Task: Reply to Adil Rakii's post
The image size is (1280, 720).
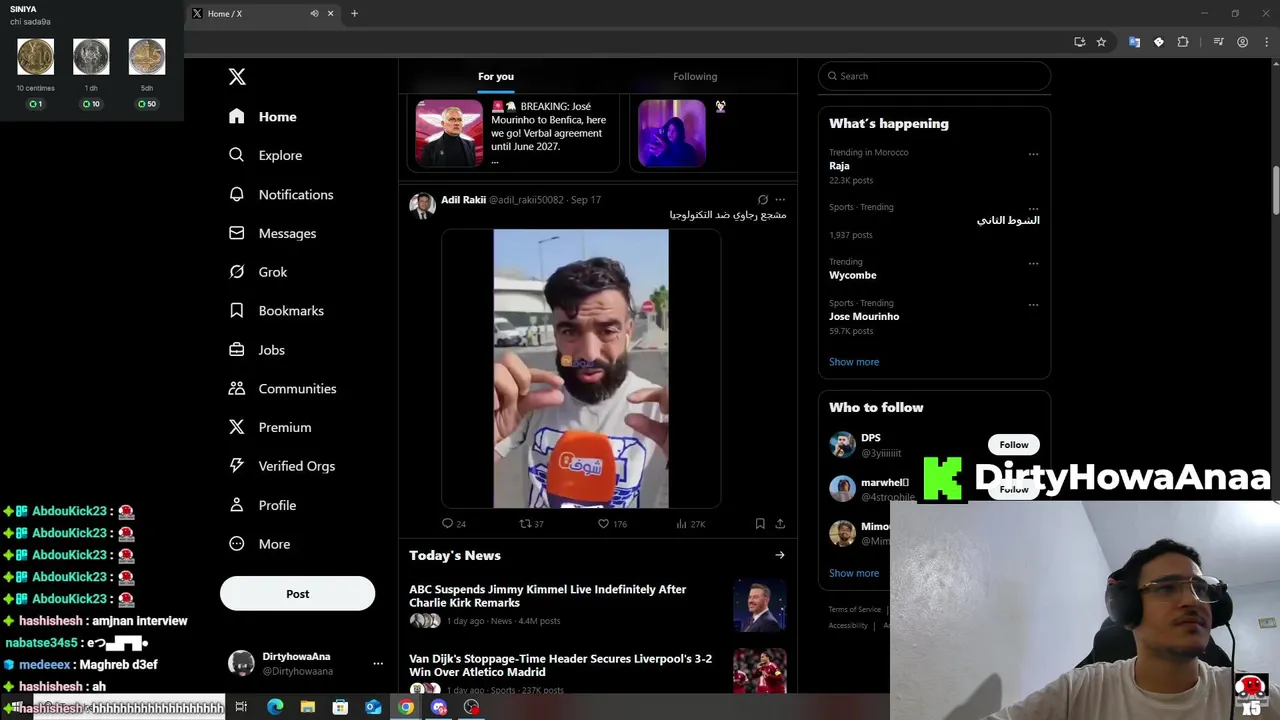Action: pyautogui.click(x=453, y=523)
